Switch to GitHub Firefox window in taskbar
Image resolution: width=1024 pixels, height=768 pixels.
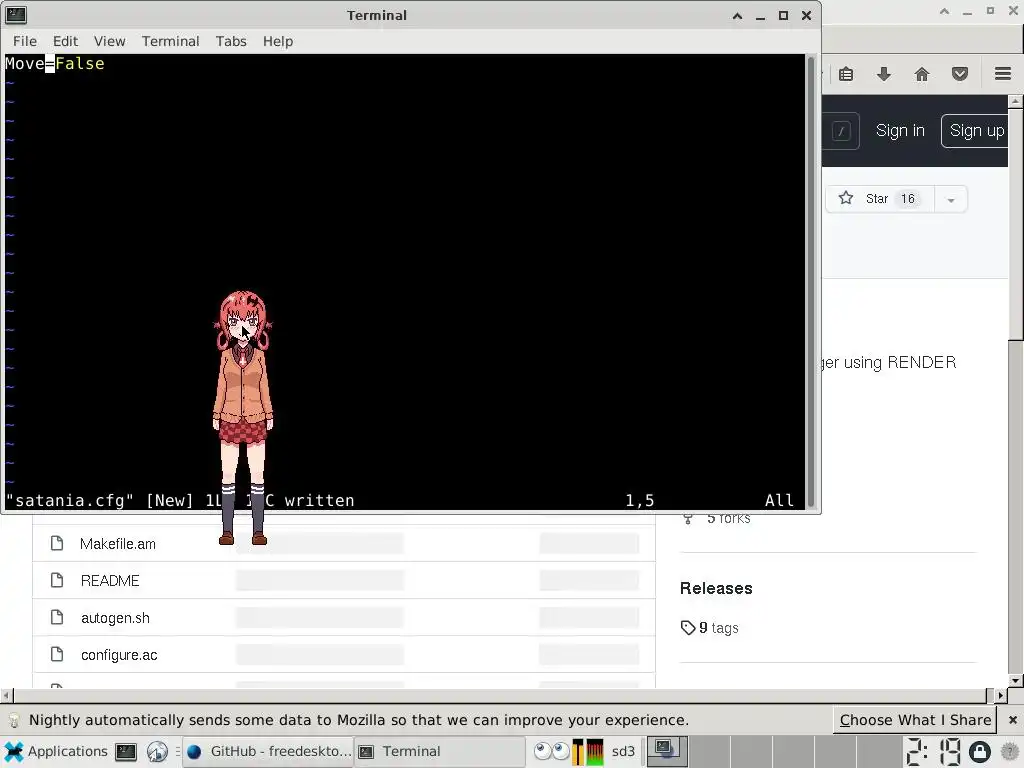[x=268, y=751]
